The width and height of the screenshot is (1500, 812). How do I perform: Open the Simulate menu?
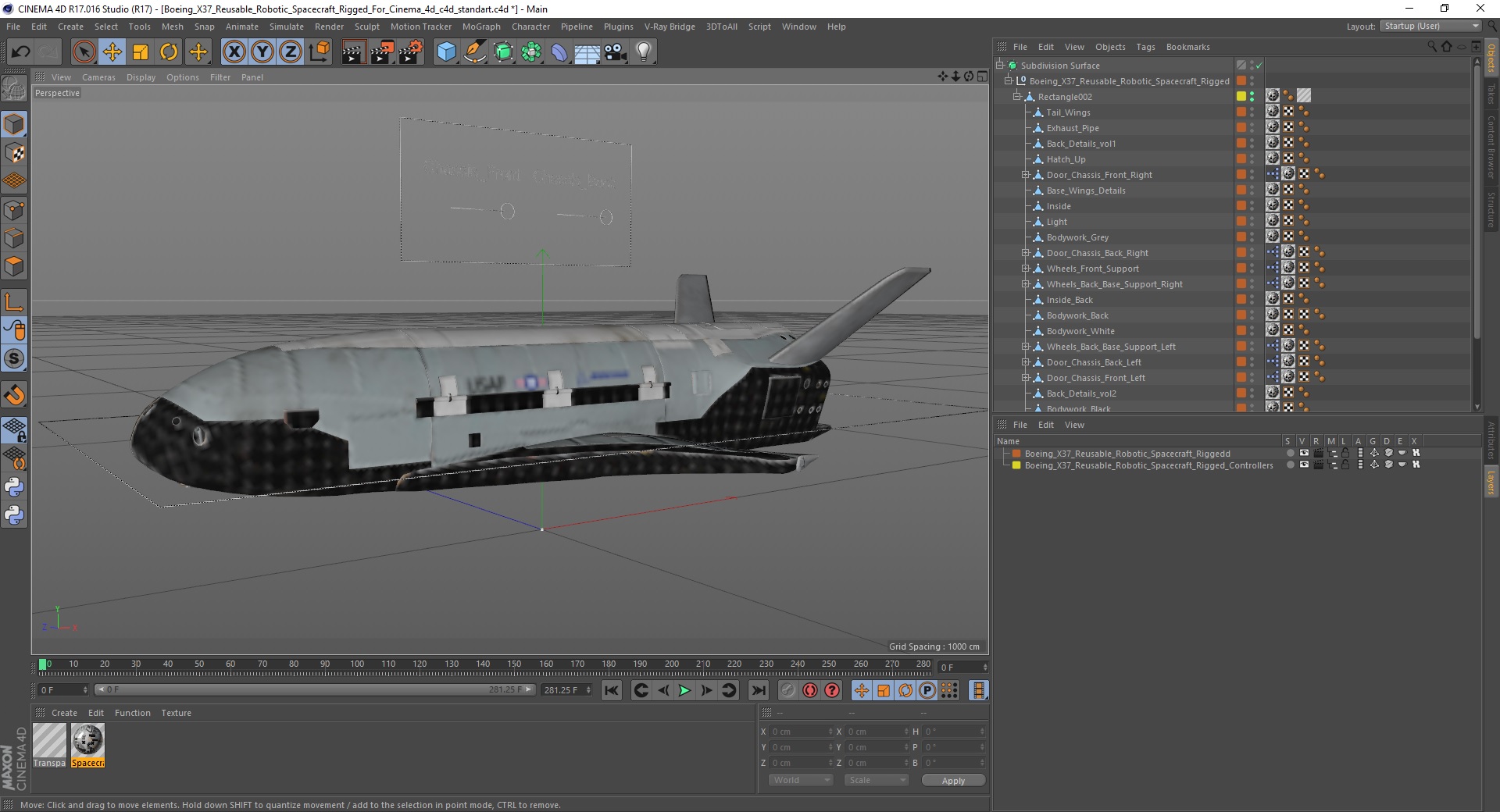click(286, 27)
